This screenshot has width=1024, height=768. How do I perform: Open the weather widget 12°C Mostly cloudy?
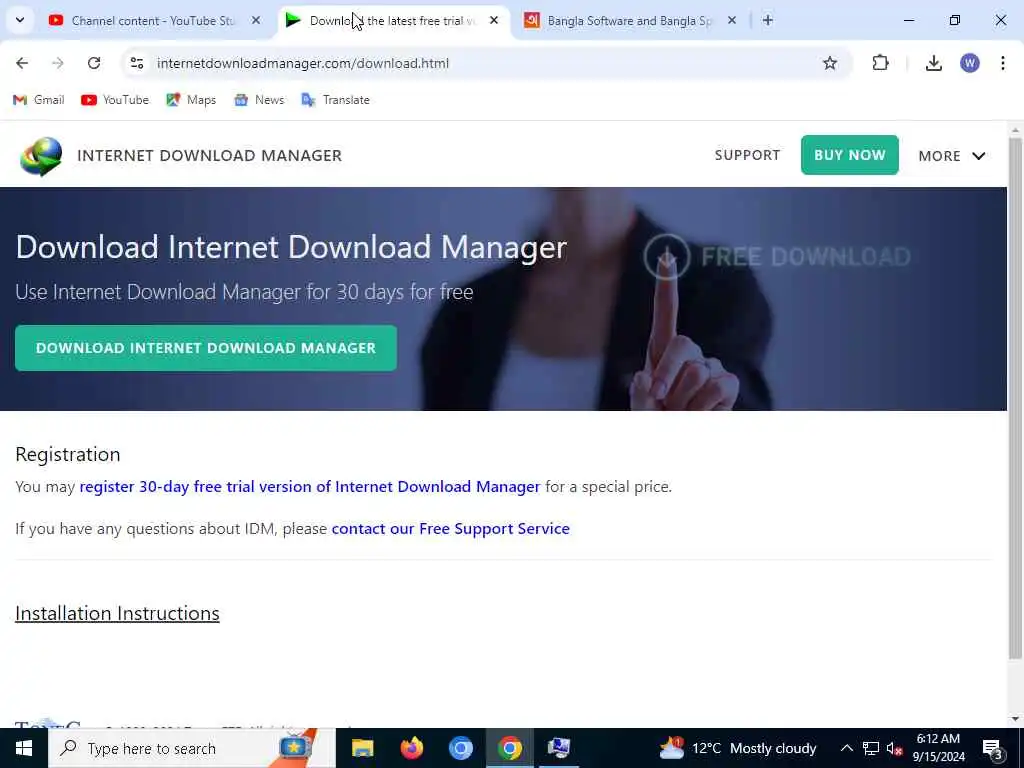point(737,748)
